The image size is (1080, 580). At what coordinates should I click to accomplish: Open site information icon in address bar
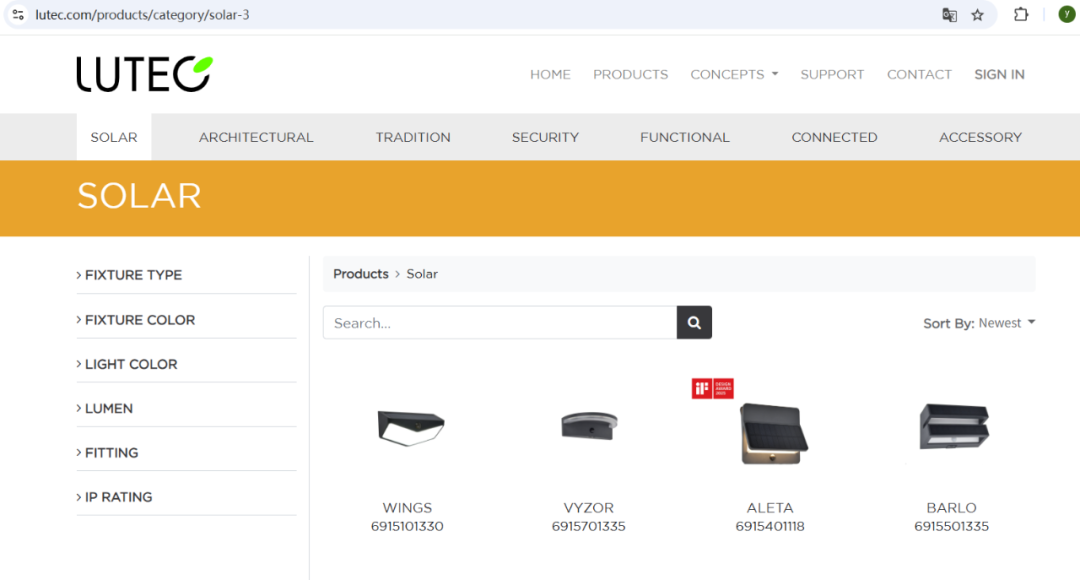coord(19,14)
